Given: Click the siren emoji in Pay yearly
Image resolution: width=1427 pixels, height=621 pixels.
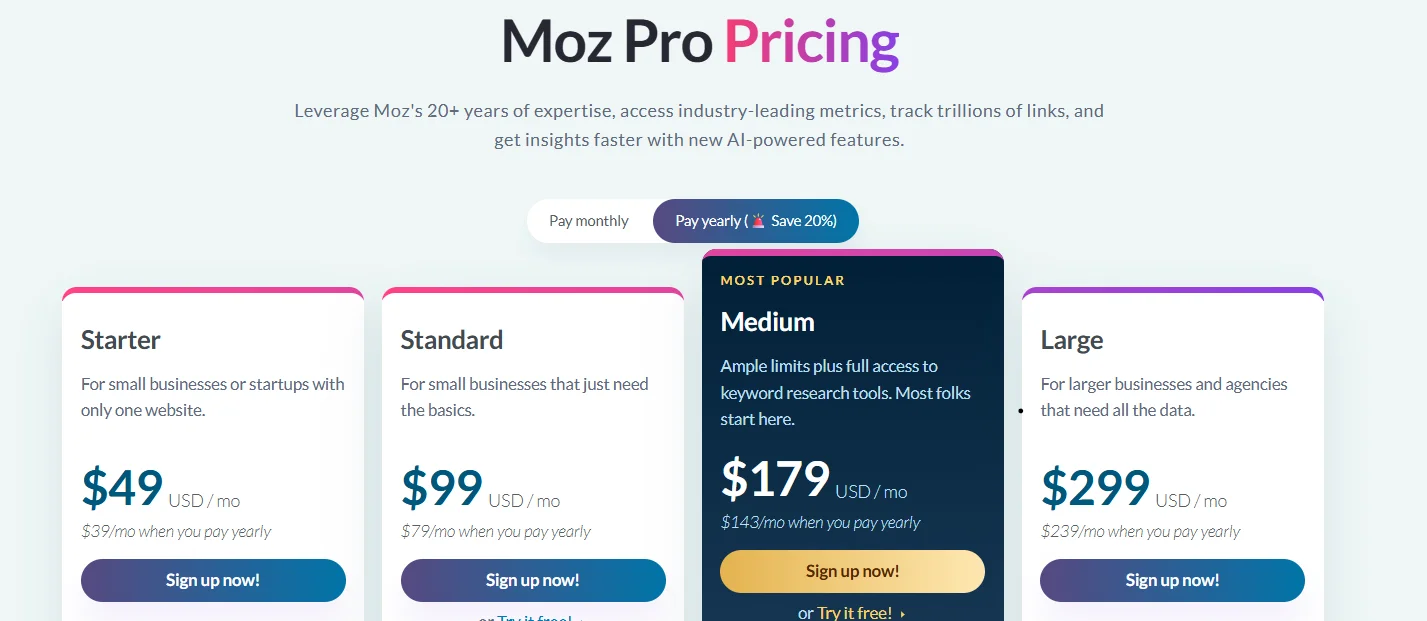Looking at the screenshot, I should (759, 221).
